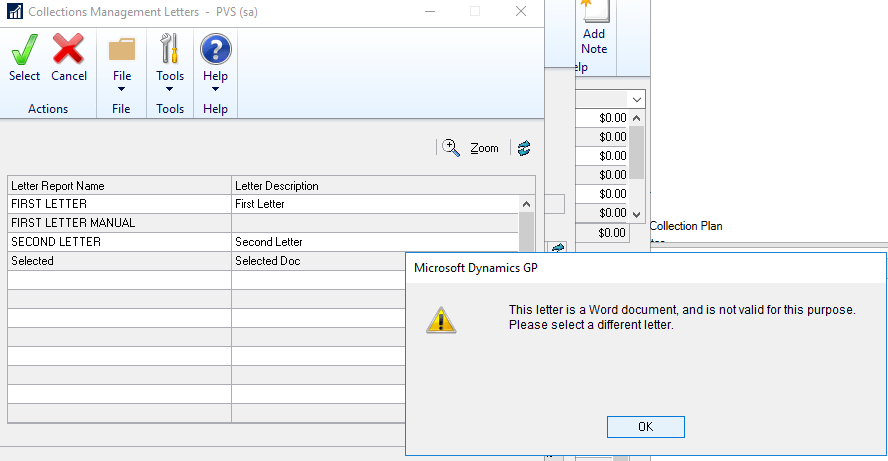Select the FIRST LETTER row

(x=263, y=204)
